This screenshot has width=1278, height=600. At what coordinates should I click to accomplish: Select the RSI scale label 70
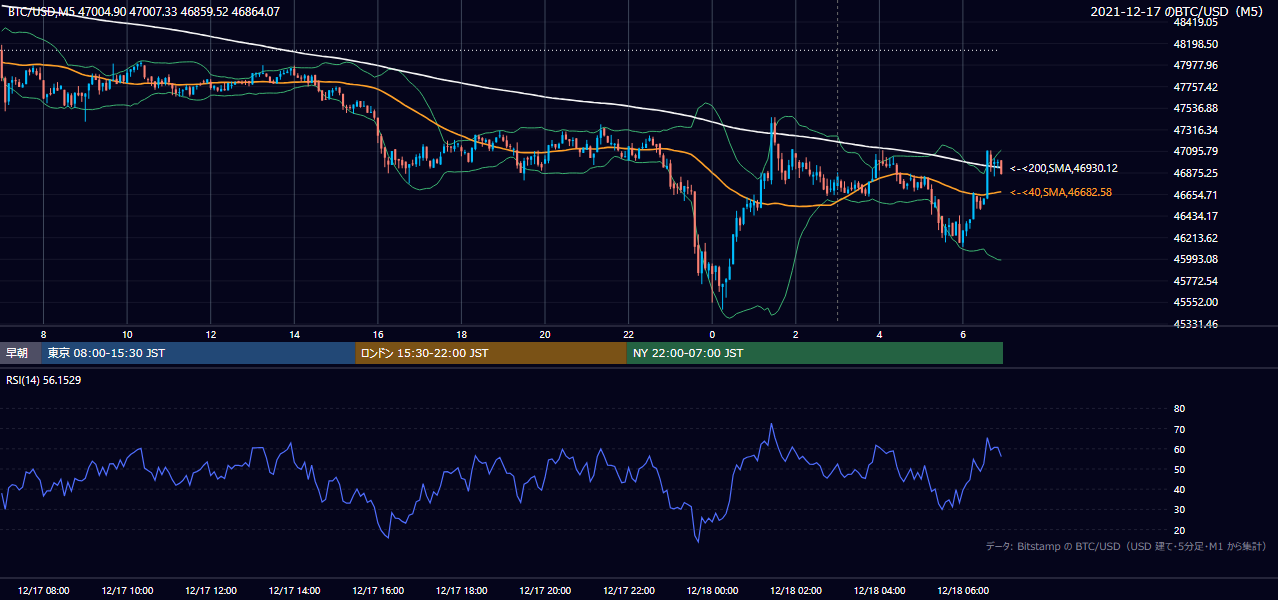(1179, 429)
